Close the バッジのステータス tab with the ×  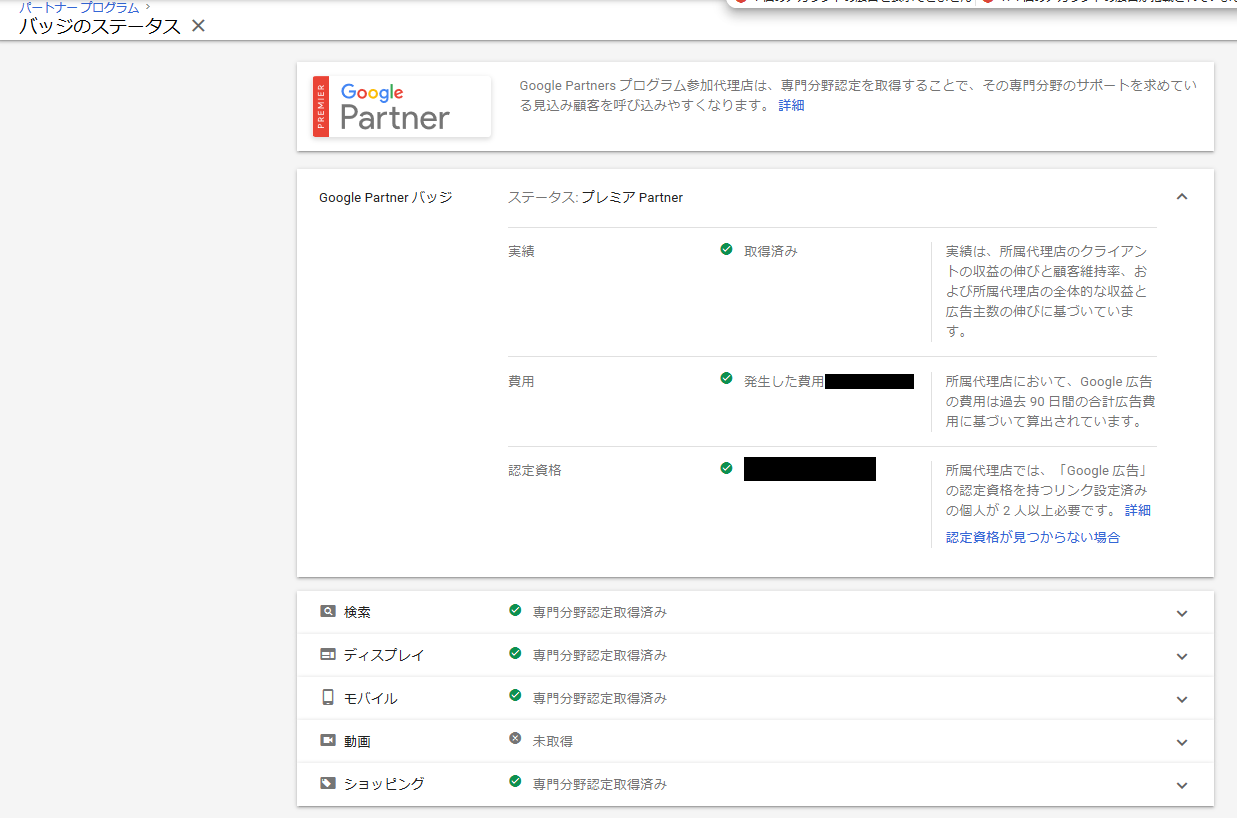click(x=197, y=26)
